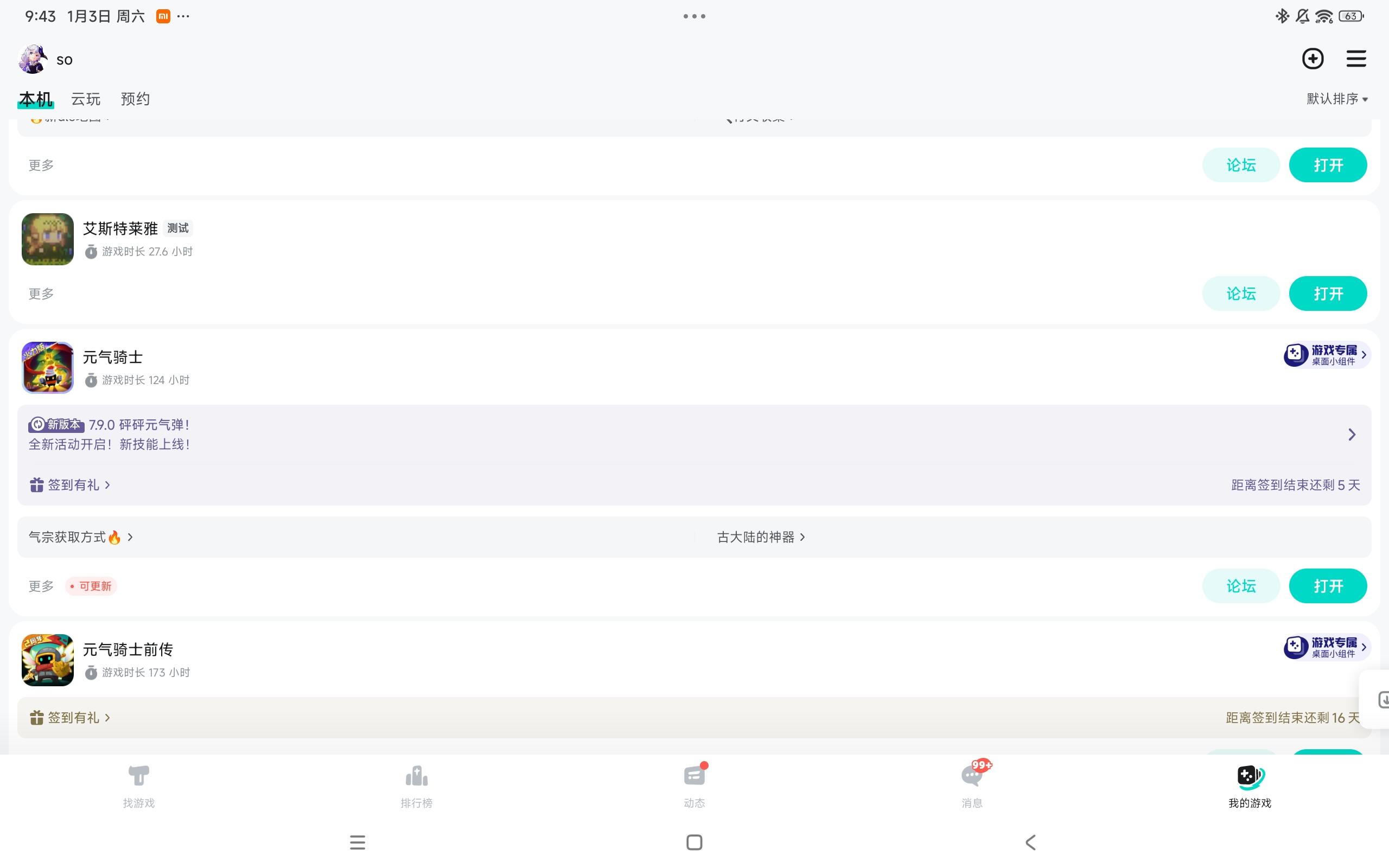The width and height of the screenshot is (1389, 868).
Task: Switch to the 云玩 tab
Action: click(86, 99)
